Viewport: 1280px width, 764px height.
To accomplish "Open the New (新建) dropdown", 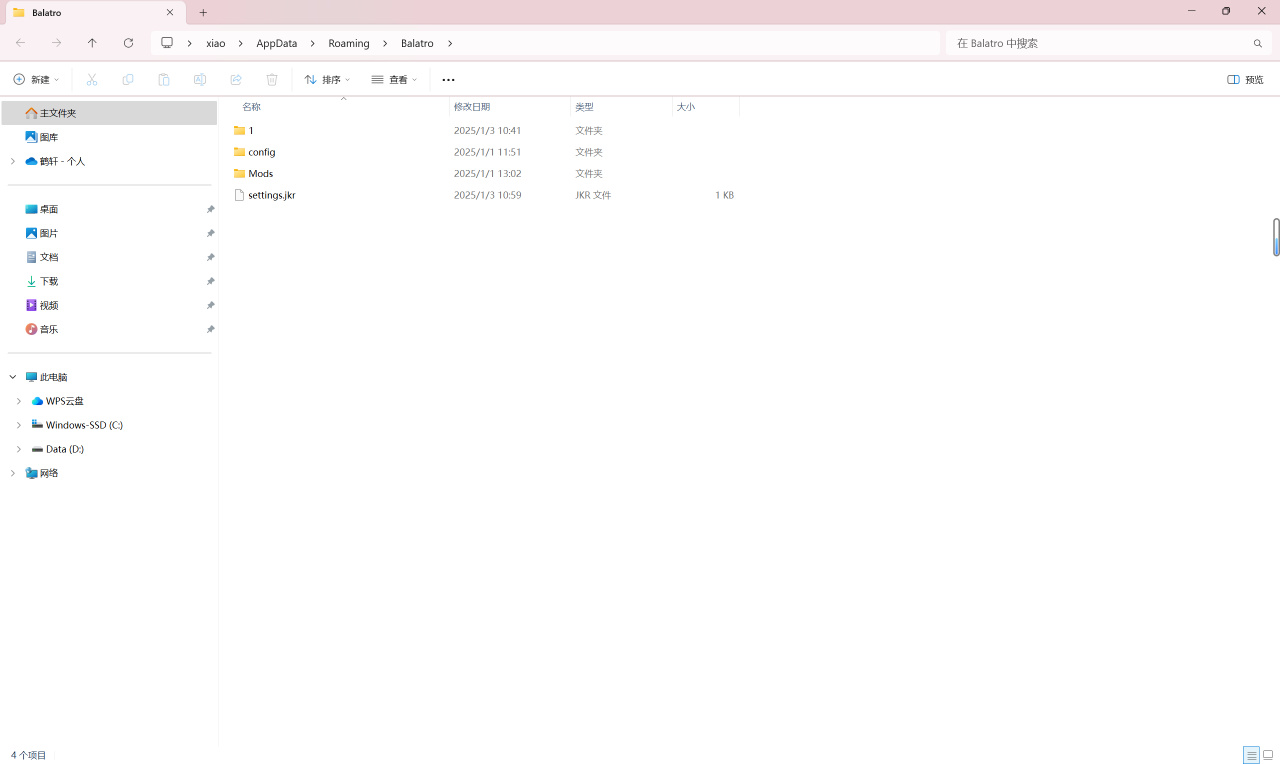I will click(x=36, y=79).
